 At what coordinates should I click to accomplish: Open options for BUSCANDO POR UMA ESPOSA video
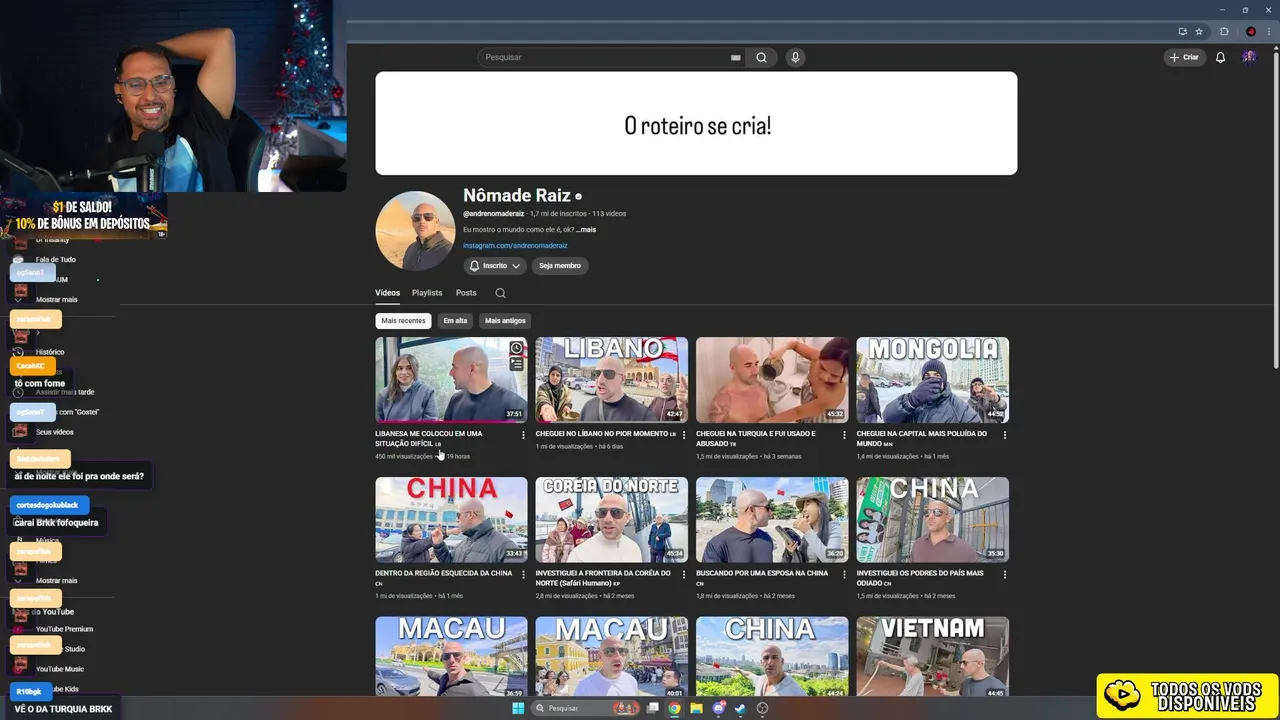(844, 575)
